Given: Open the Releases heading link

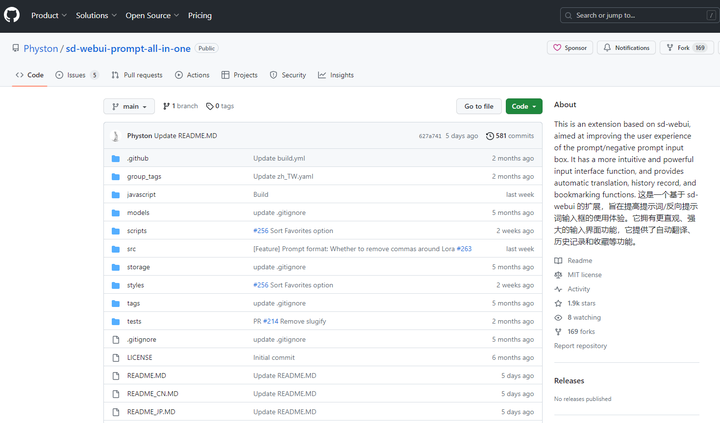Looking at the screenshot, I should point(569,381).
